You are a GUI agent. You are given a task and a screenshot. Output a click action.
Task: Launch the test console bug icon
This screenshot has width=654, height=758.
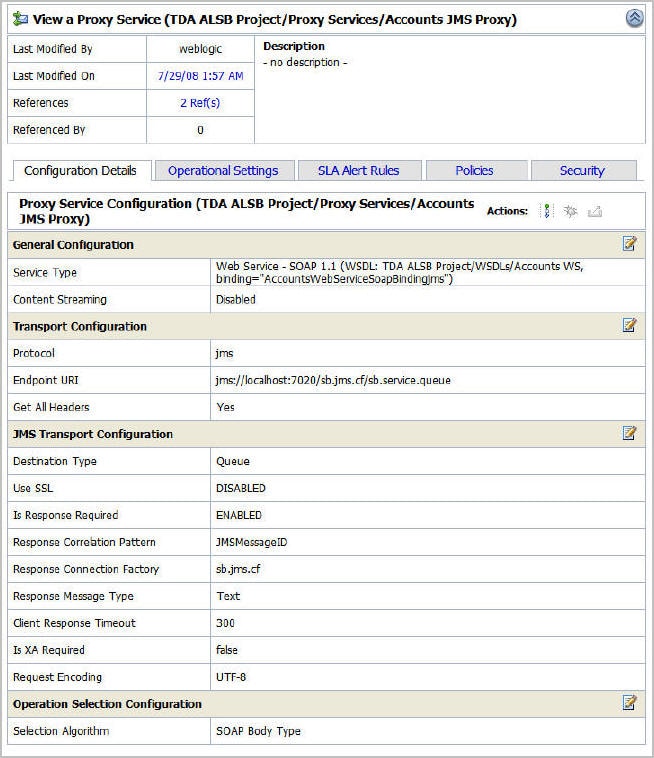pos(570,211)
